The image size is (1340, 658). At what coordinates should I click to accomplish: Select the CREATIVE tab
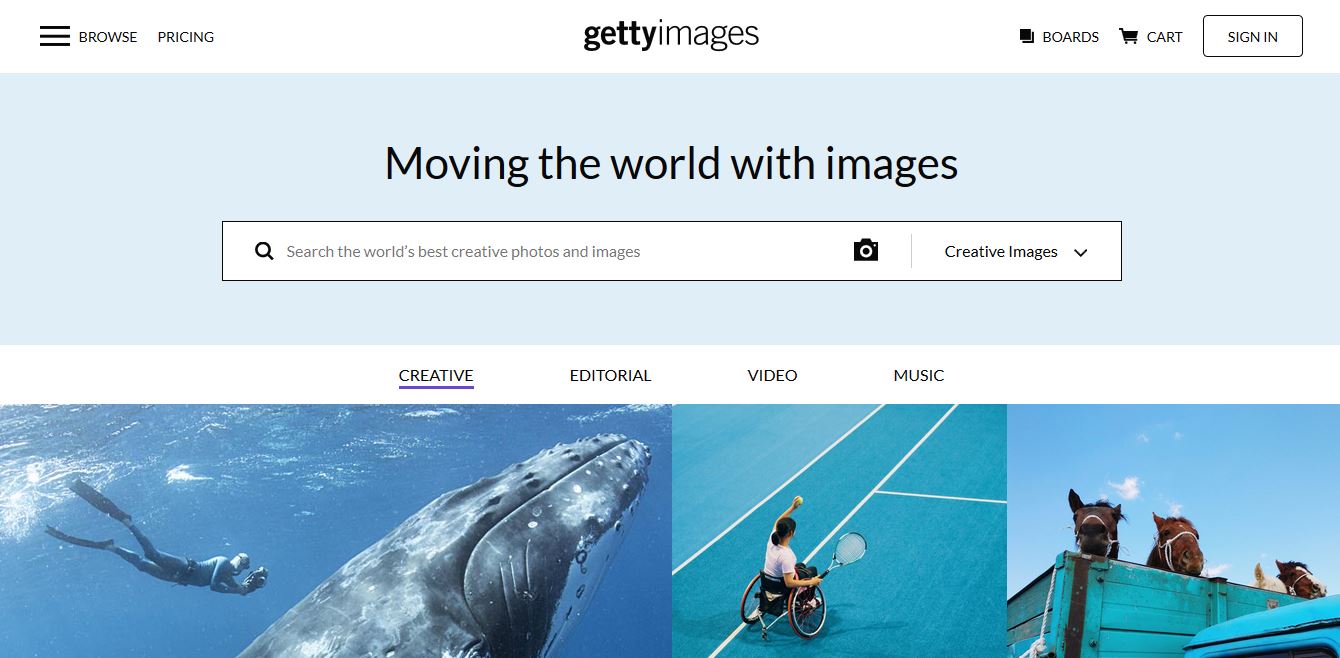[x=436, y=376]
